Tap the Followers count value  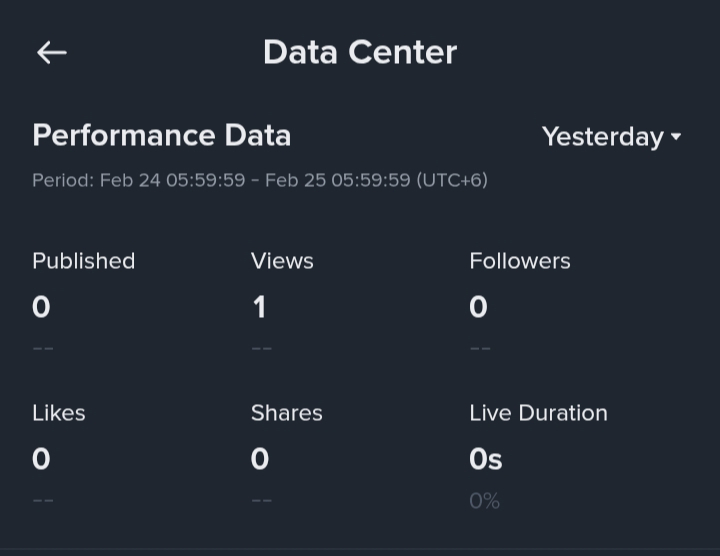(478, 307)
